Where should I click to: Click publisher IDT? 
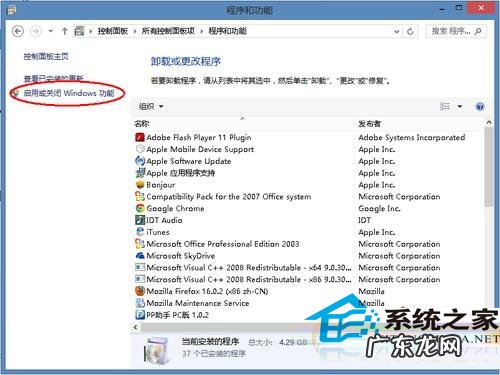364,220
